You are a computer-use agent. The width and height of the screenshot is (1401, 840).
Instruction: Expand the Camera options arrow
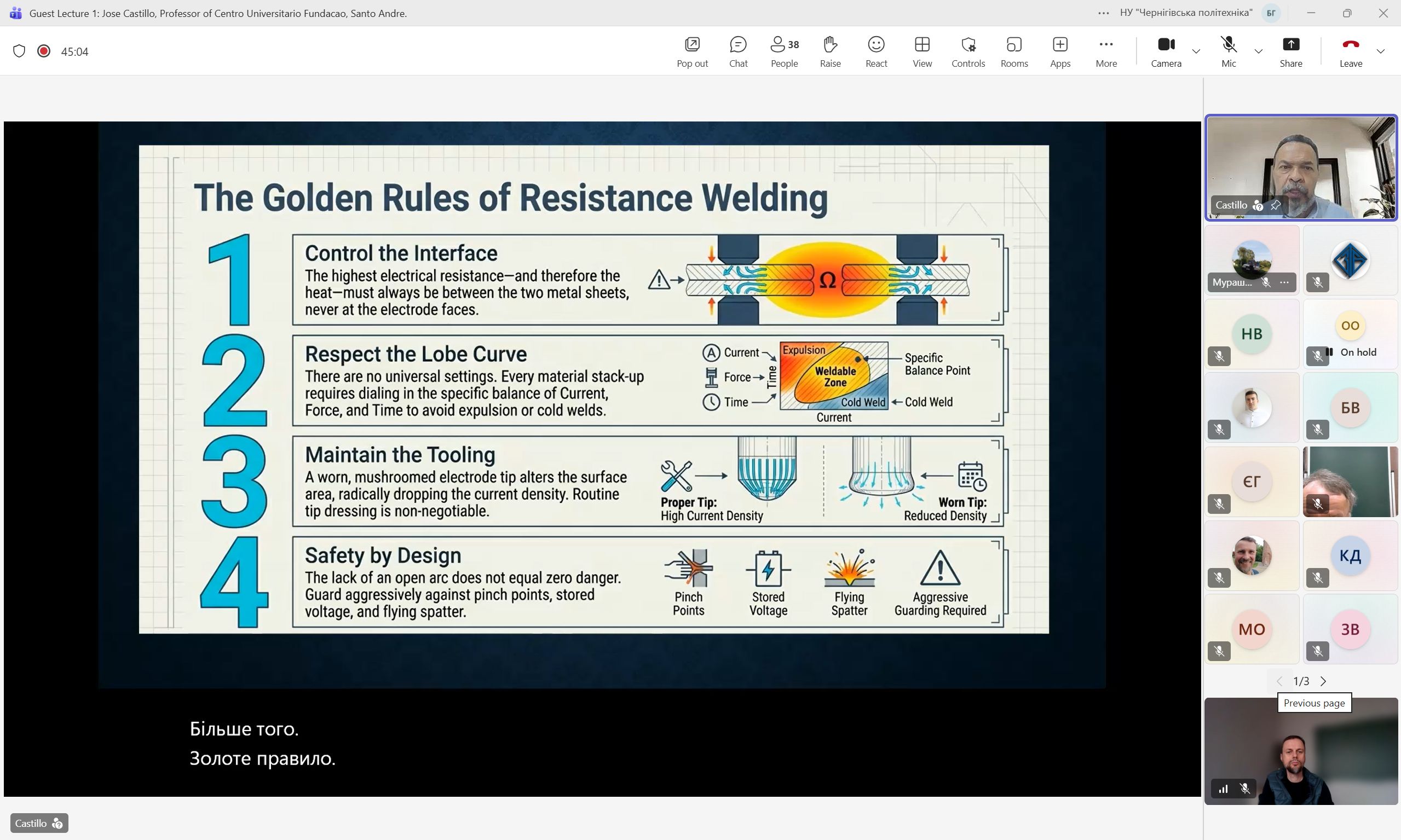point(1196,51)
